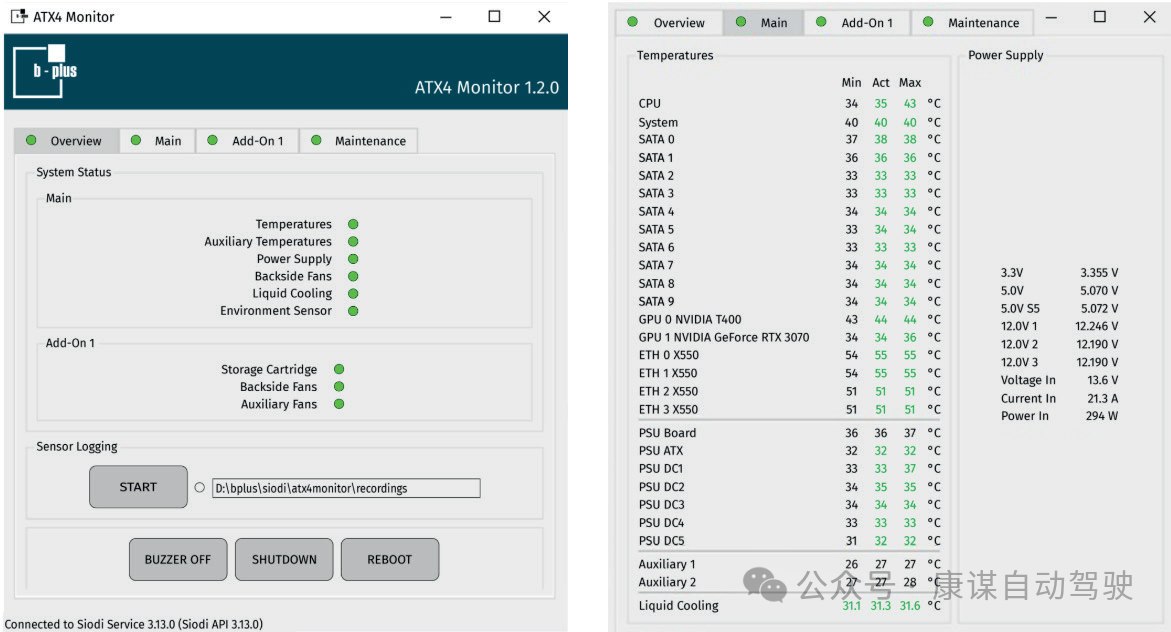Click the PSU Board row label
The height and width of the screenshot is (632, 1171).
[x=667, y=433]
